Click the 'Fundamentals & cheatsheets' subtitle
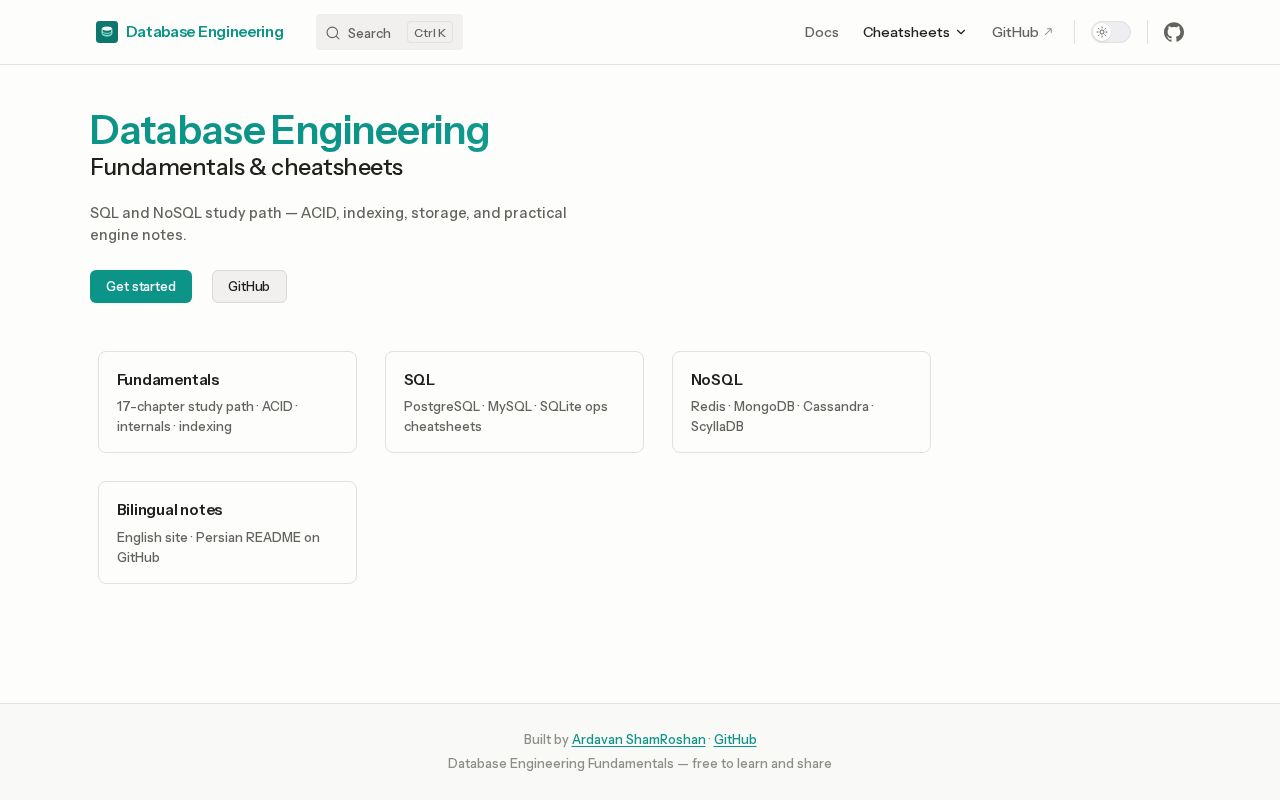 tap(246, 167)
